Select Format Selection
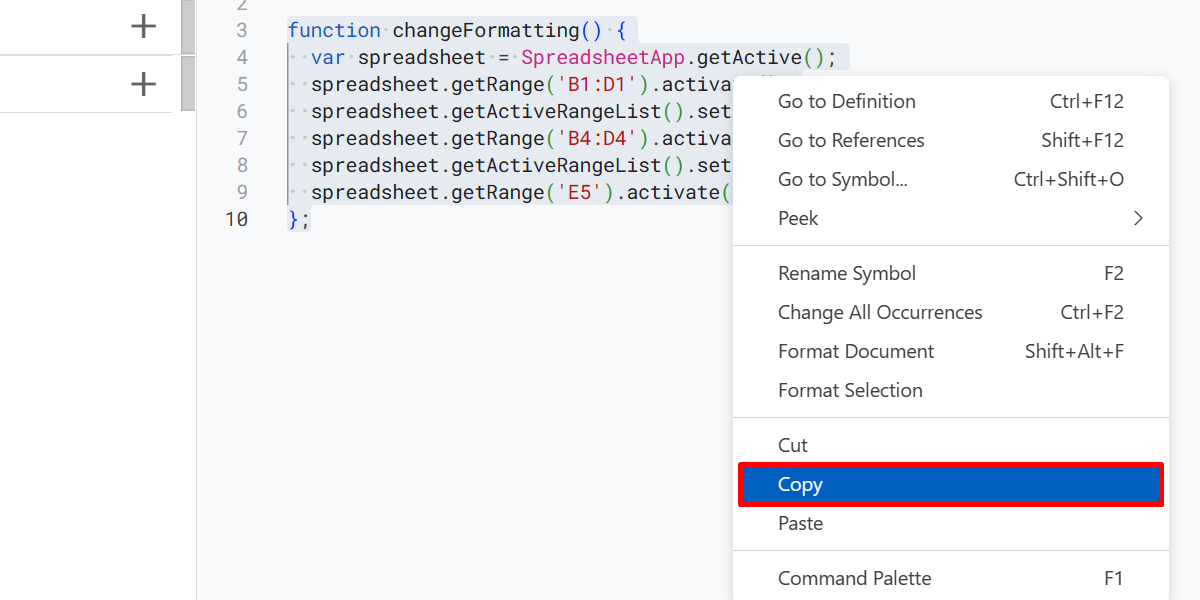 (850, 390)
